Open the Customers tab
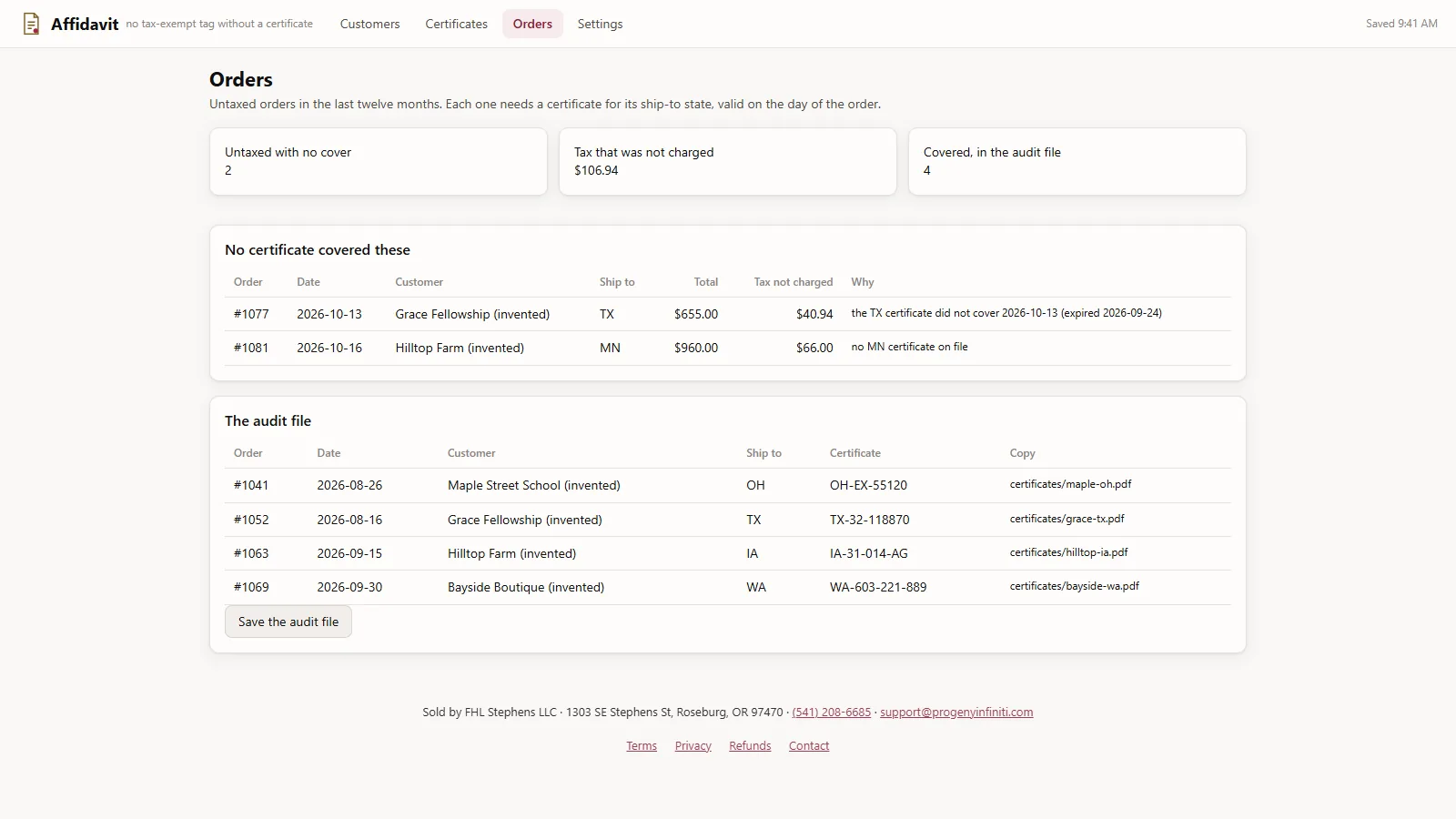The image size is (1456, 819). (x=369, y=24)
